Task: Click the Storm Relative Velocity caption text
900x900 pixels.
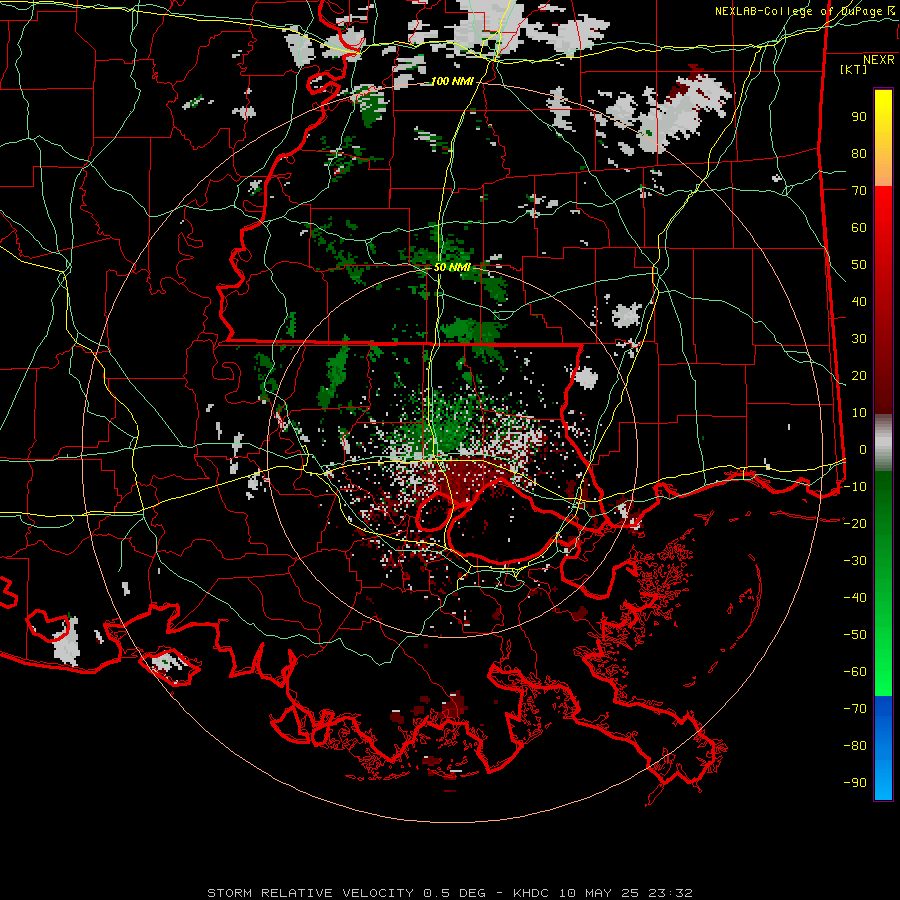Action: [450, 893]
